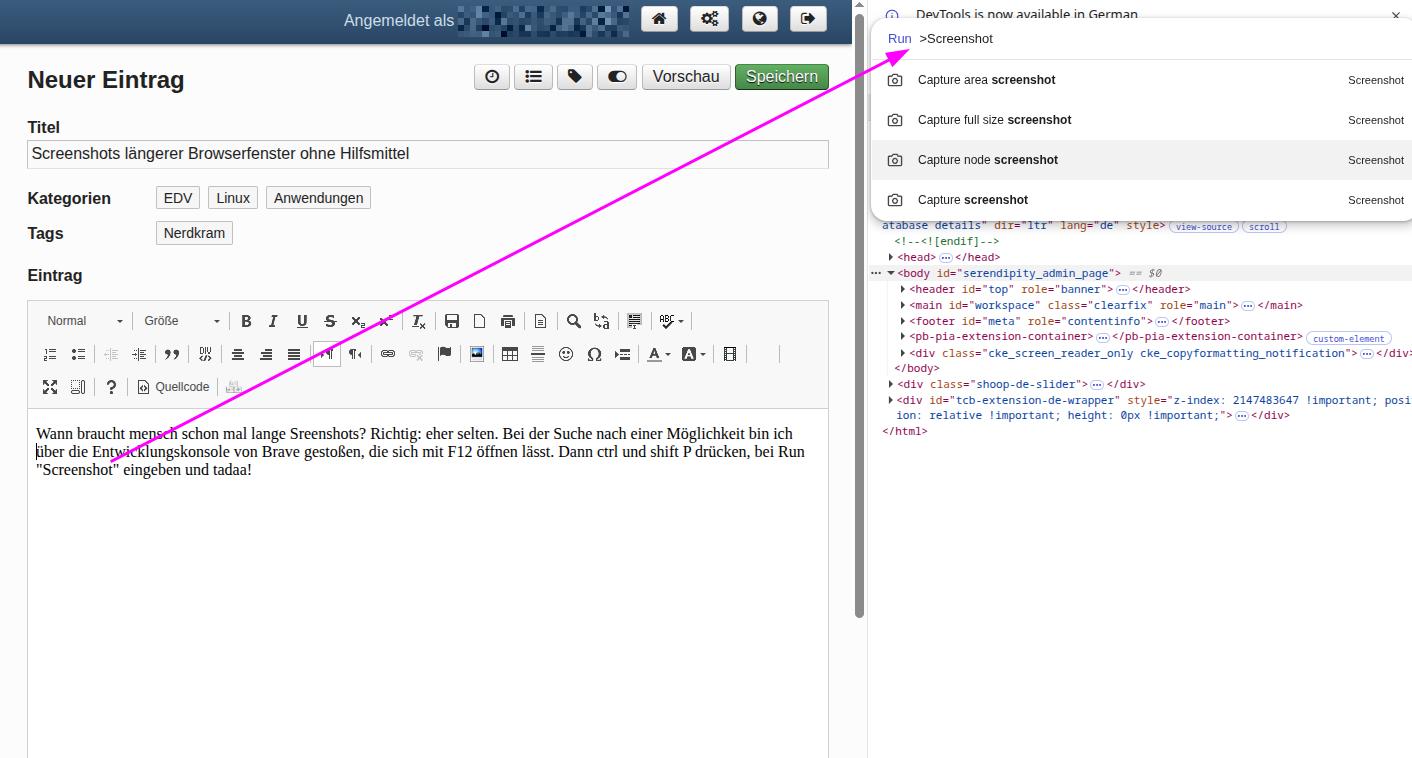
Task: Open the paragraph format dropdown showing Normal
Action: tap(85, 321)
